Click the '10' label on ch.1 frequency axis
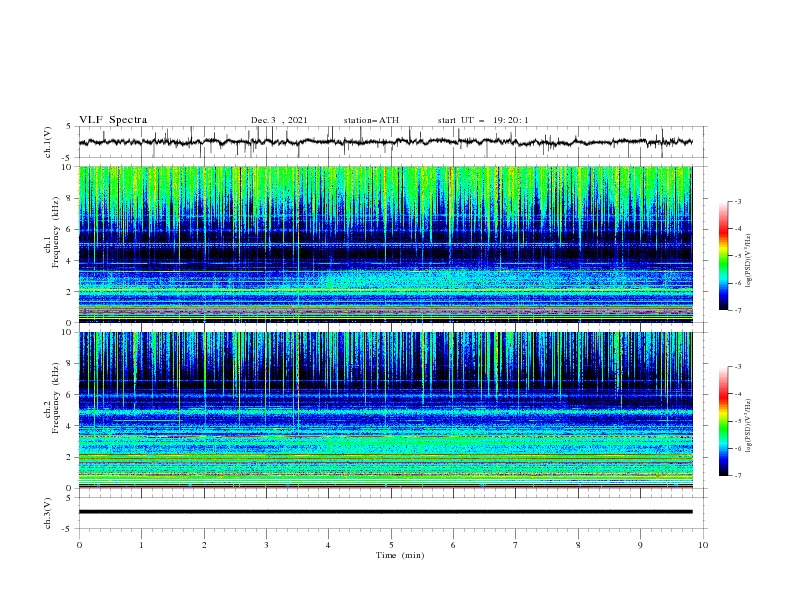The width and height of the screenshot is (792, 612). [68, 167]
